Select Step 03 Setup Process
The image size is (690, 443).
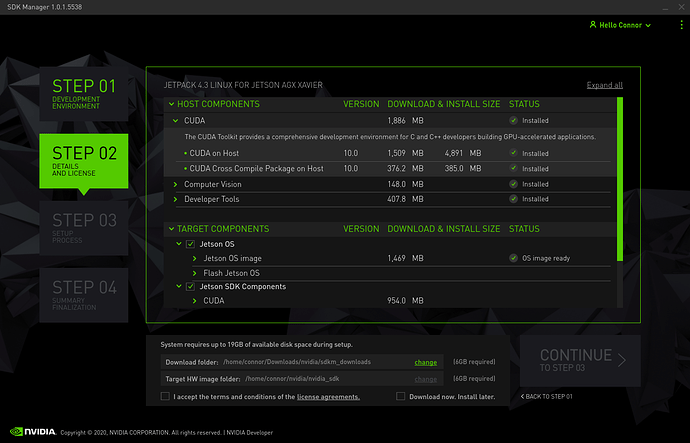(84, 228)
